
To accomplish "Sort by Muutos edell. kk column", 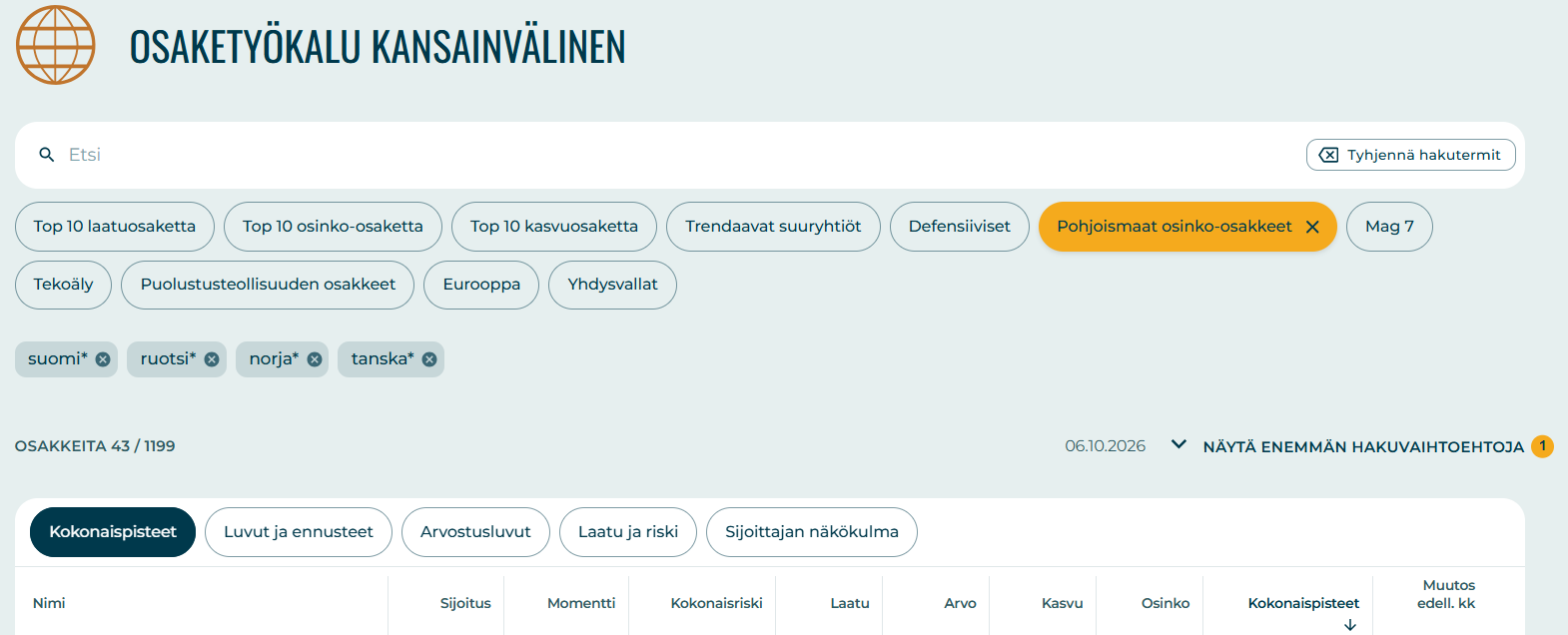I will (1448, 594).
